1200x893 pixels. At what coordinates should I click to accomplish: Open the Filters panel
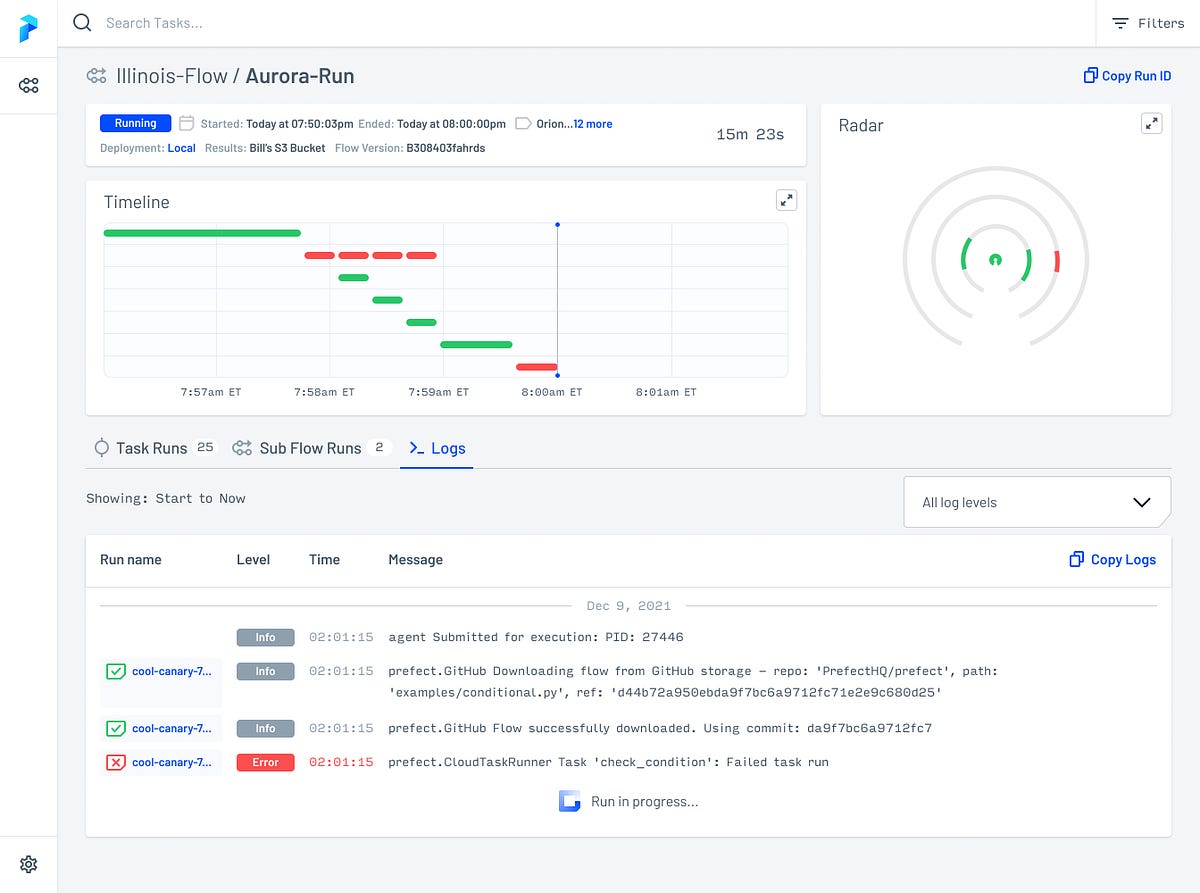point(1148,23)
